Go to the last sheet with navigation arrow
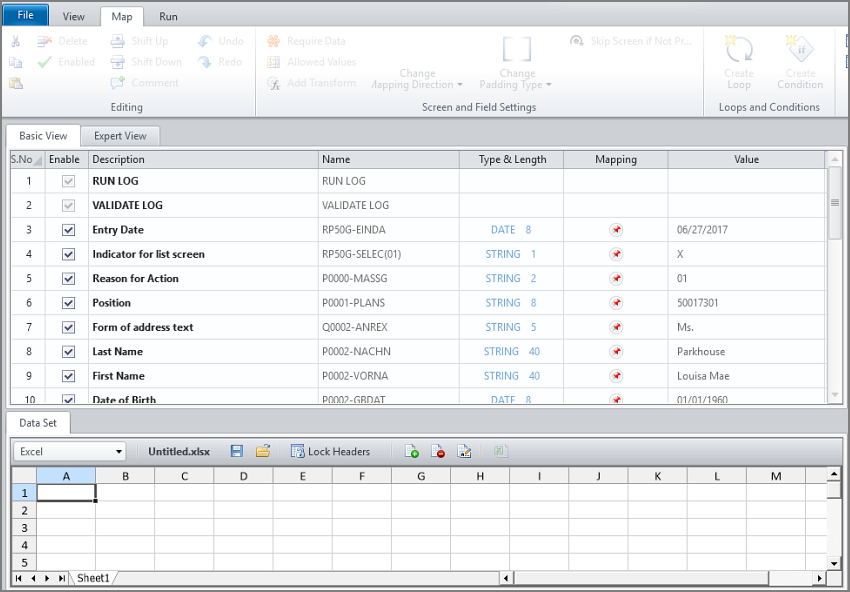This screenshot has width=850, height=592. (62, 578)
